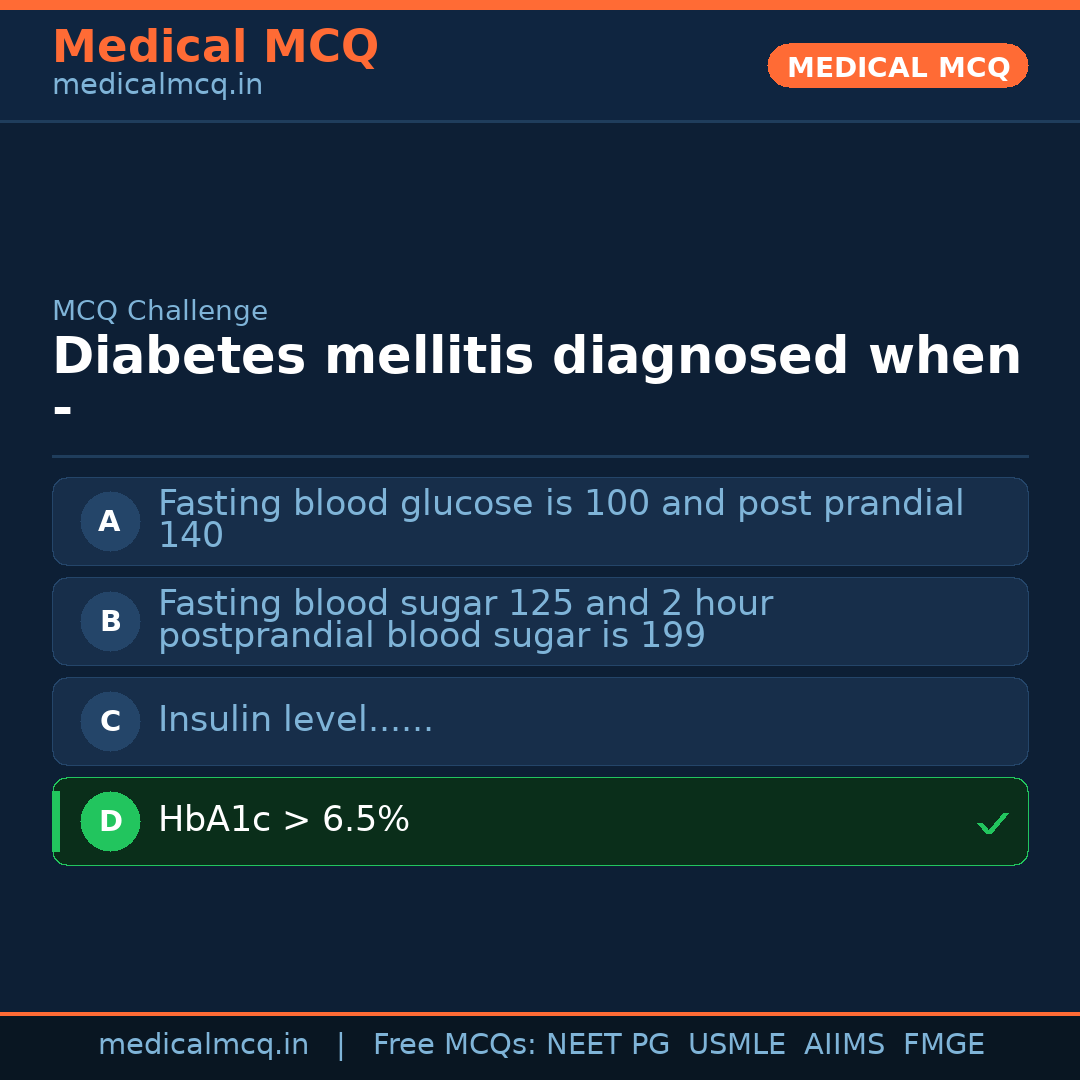Viewport: 1080px width, 1080px height.
Task: Click the orange MEDICAL MCQ badge
Action: [897, 66]
